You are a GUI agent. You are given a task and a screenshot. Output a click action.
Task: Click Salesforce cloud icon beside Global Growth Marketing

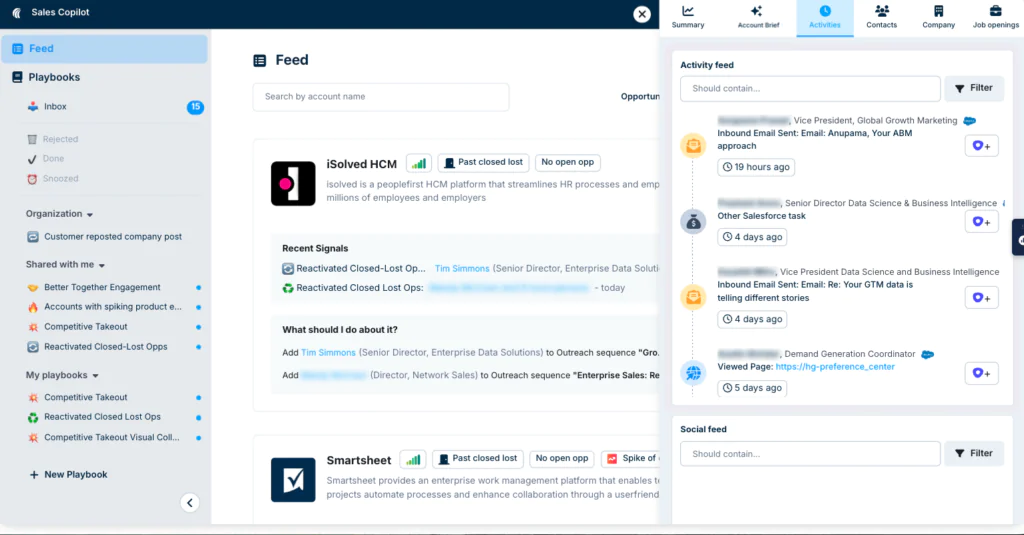[970, 121]
